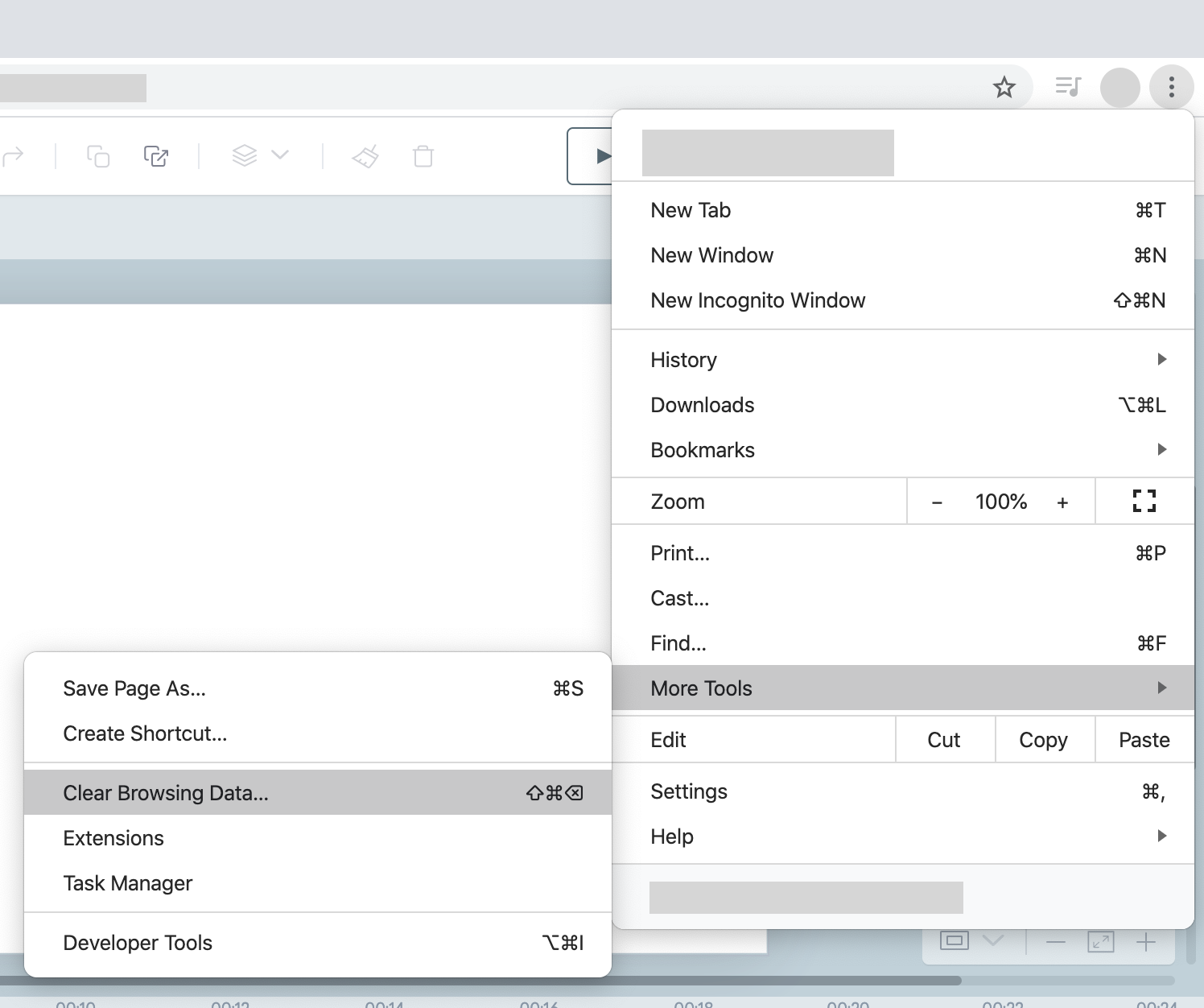The width and height of the screenshot is (1204, 1008).
Task: Click the open-in-new-window icon
Action: coord(156,156)
